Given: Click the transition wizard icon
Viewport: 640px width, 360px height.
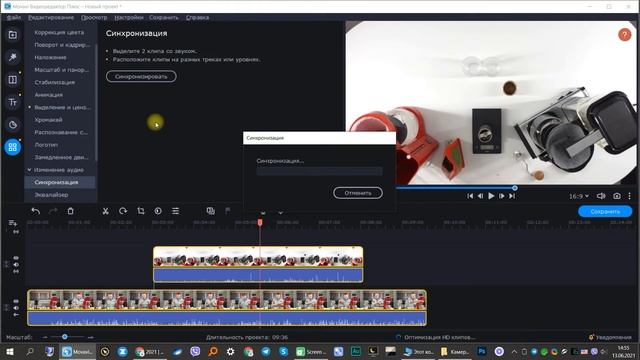Looking at the screenshot, I should click(211, 211).
